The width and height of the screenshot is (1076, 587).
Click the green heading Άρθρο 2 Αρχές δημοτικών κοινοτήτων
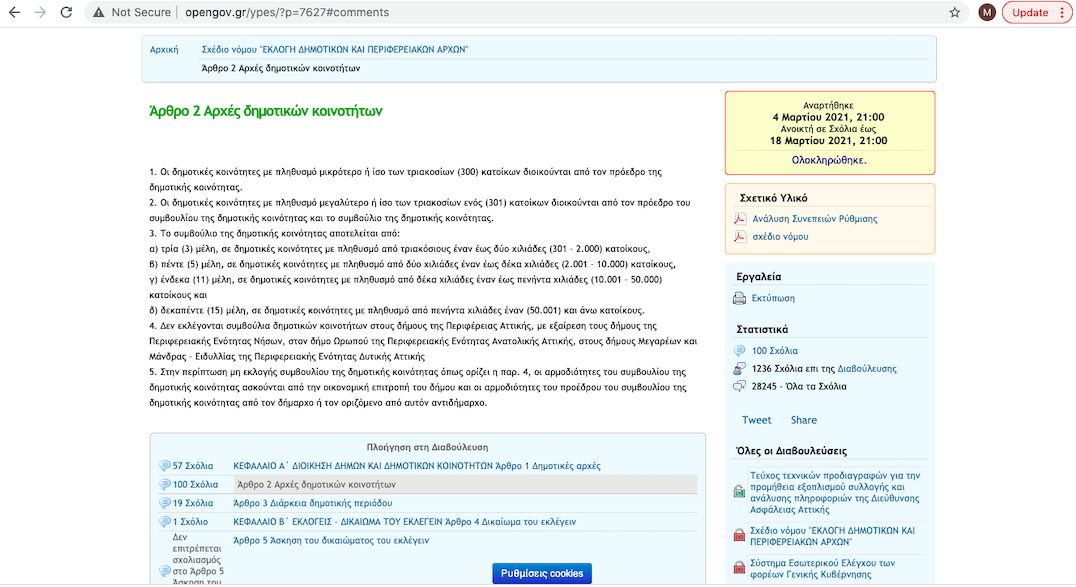[x=266, y=111]
